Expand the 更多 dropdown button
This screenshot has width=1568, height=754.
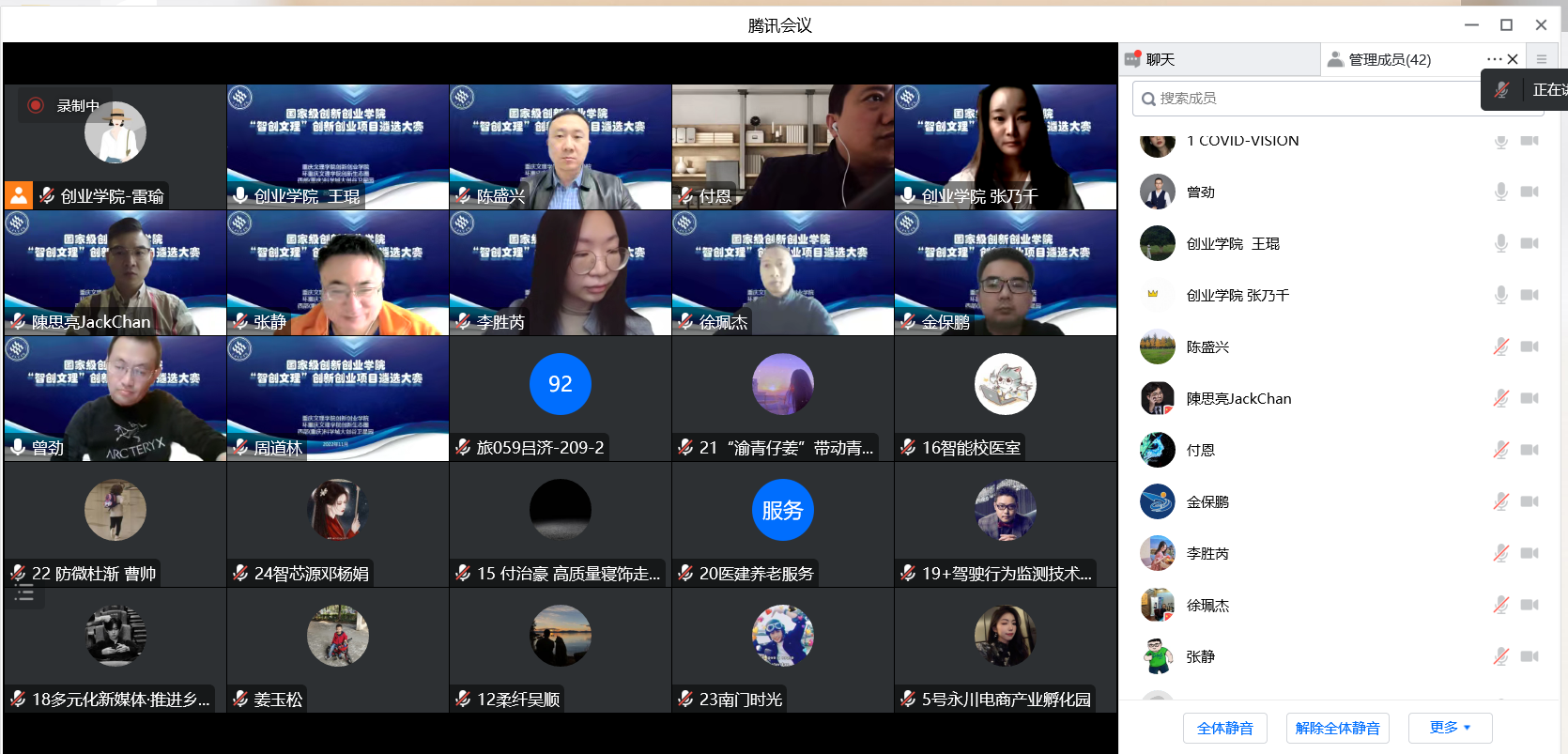point(1449,728)
